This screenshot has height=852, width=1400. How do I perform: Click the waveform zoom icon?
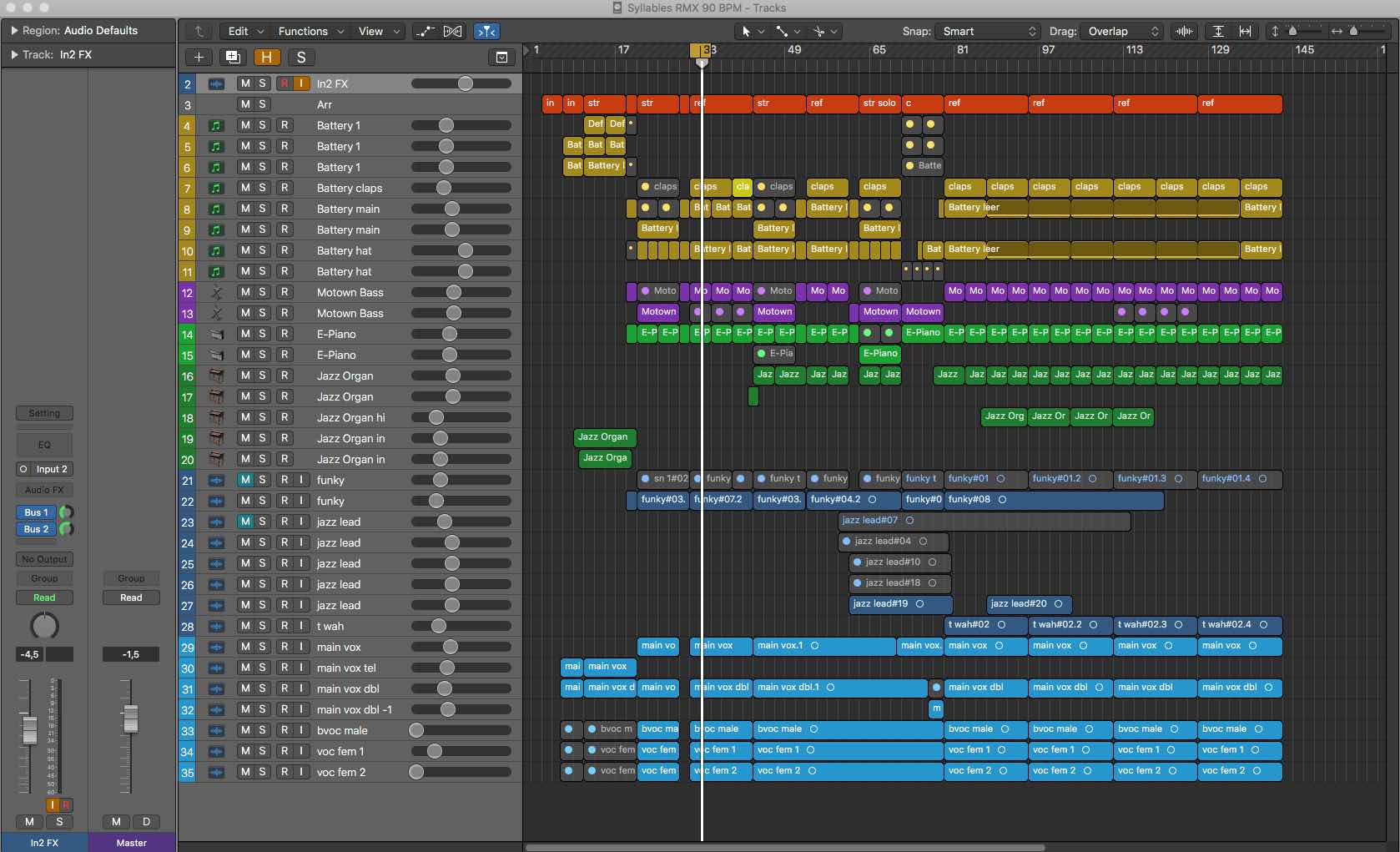coord(1184,31)
